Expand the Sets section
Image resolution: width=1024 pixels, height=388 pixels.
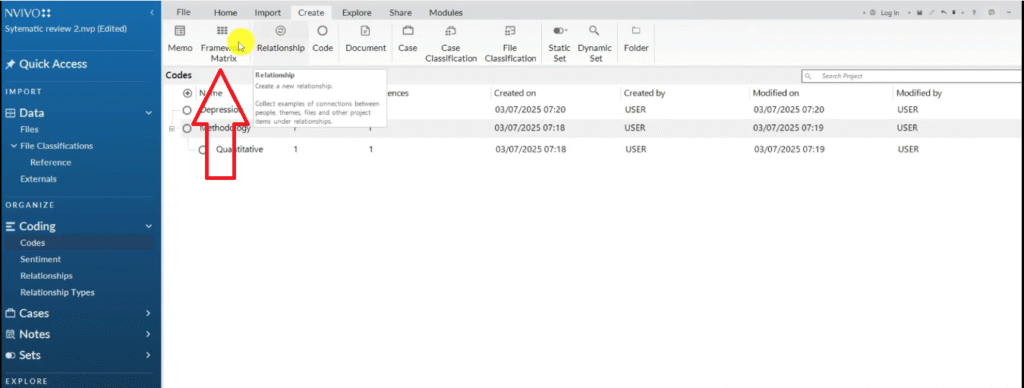point(148,355)
